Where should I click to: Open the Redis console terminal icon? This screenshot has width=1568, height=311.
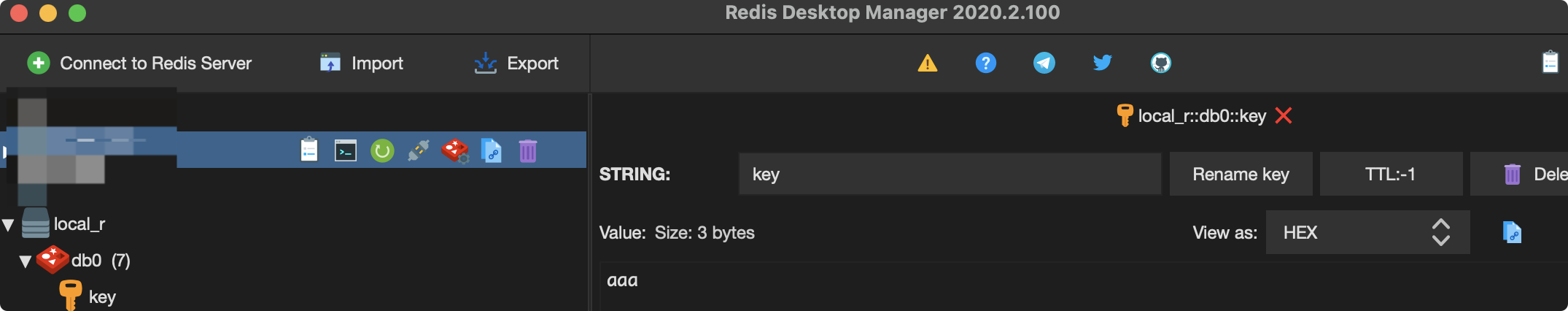click(345, 150)
